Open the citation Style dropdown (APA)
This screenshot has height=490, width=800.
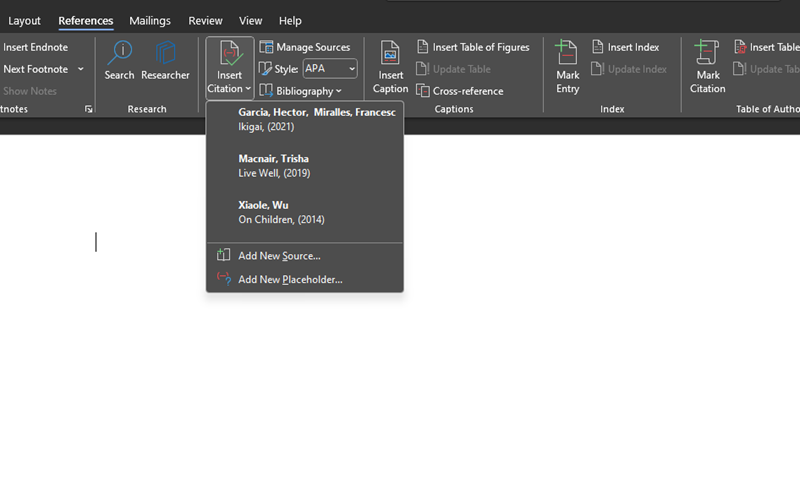tap(330, 69)
